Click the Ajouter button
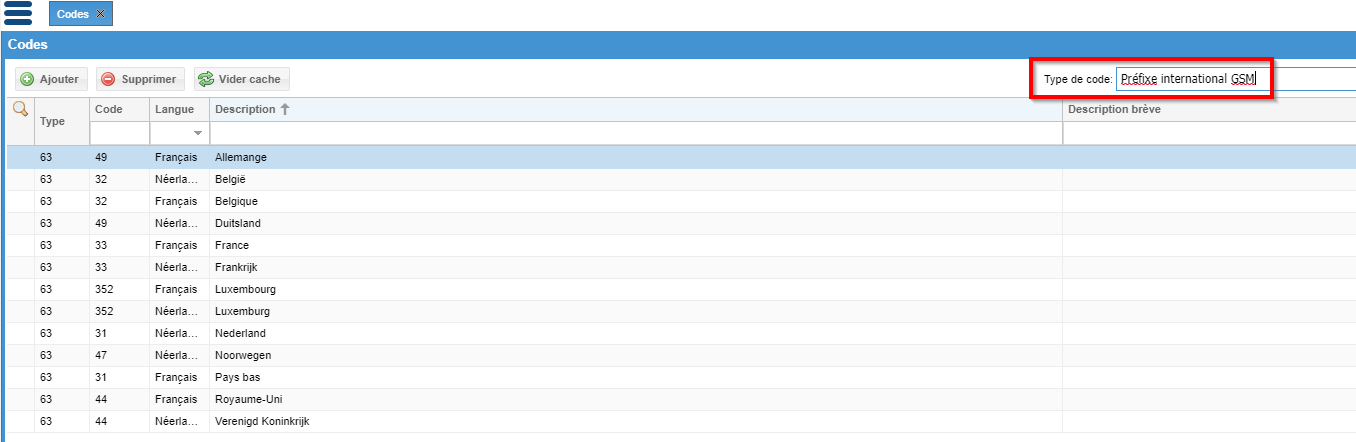Screen dimensions: 1356x442 pyautogui.click(x=52, y=79)
